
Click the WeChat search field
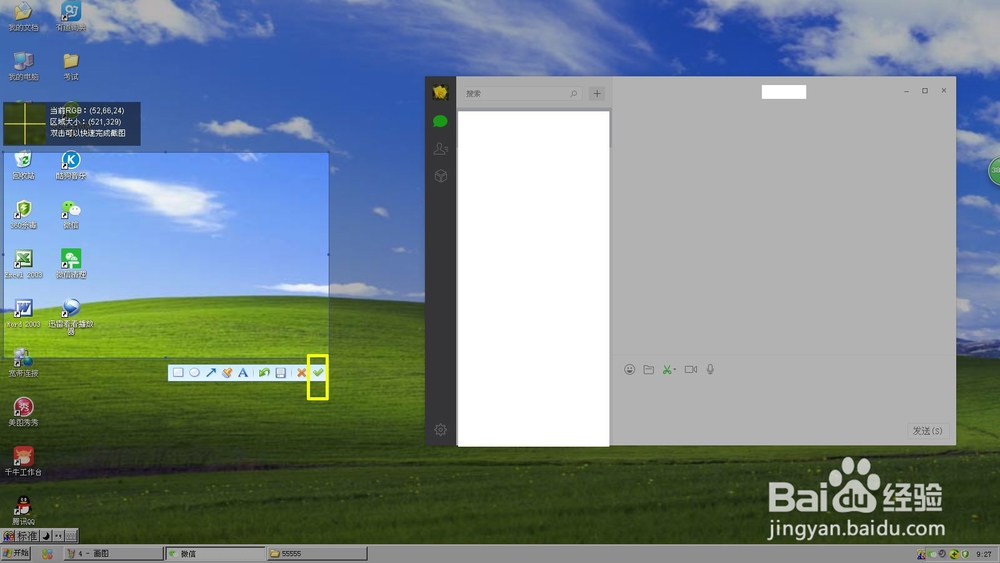522,94
